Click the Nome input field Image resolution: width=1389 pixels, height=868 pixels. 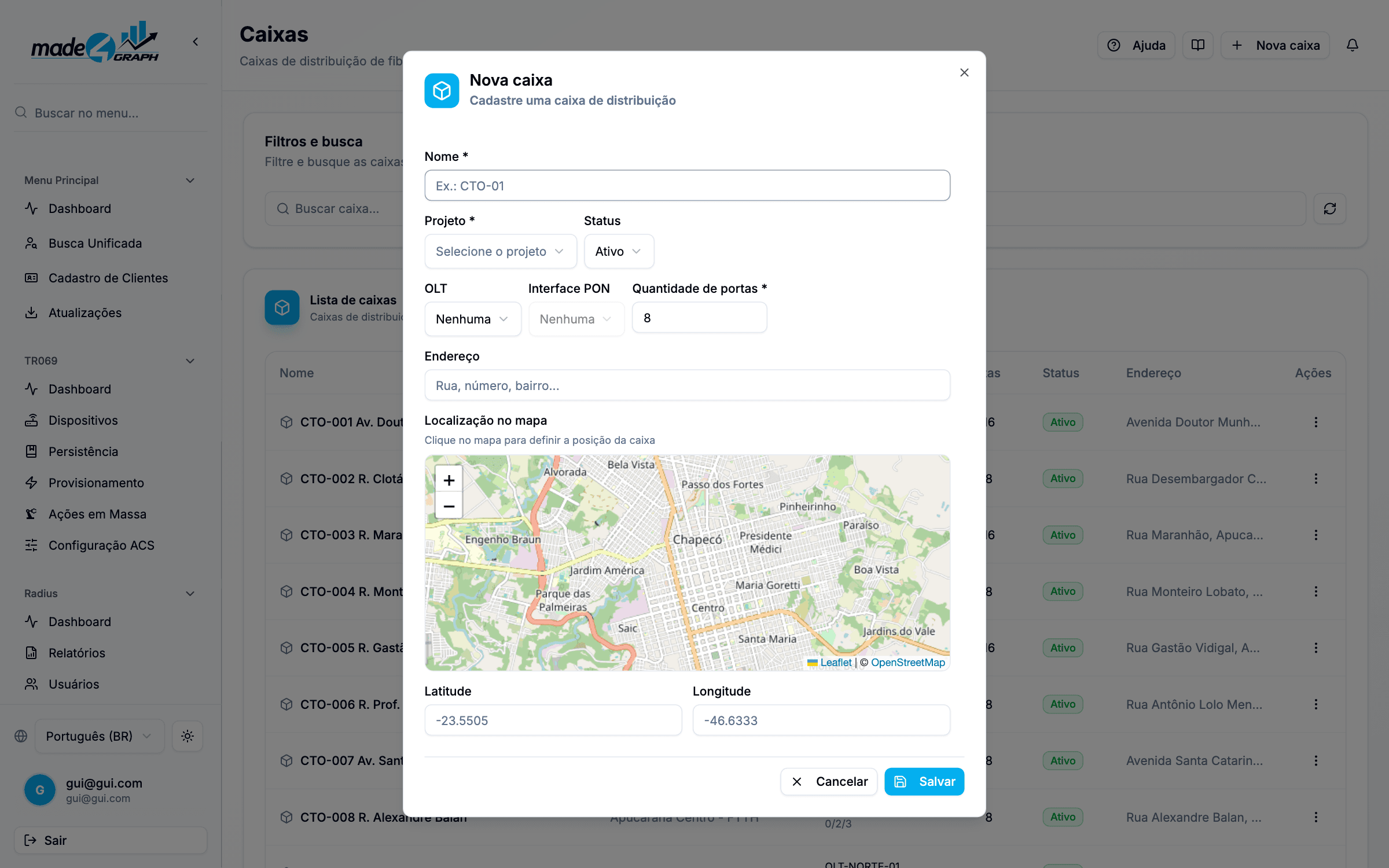pyautogui.click(x=687, y=185)
